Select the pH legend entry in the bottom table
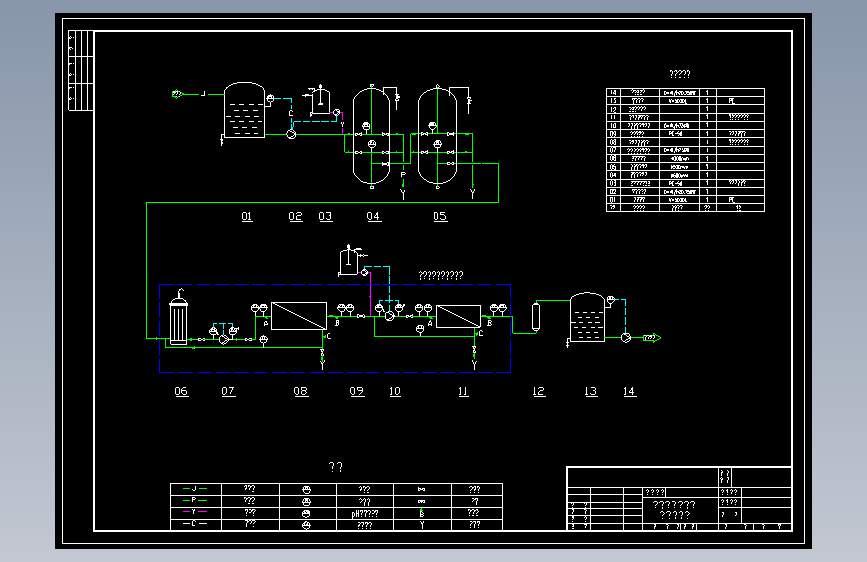This screenshot has width=867, height=562. tap(365, 513)
